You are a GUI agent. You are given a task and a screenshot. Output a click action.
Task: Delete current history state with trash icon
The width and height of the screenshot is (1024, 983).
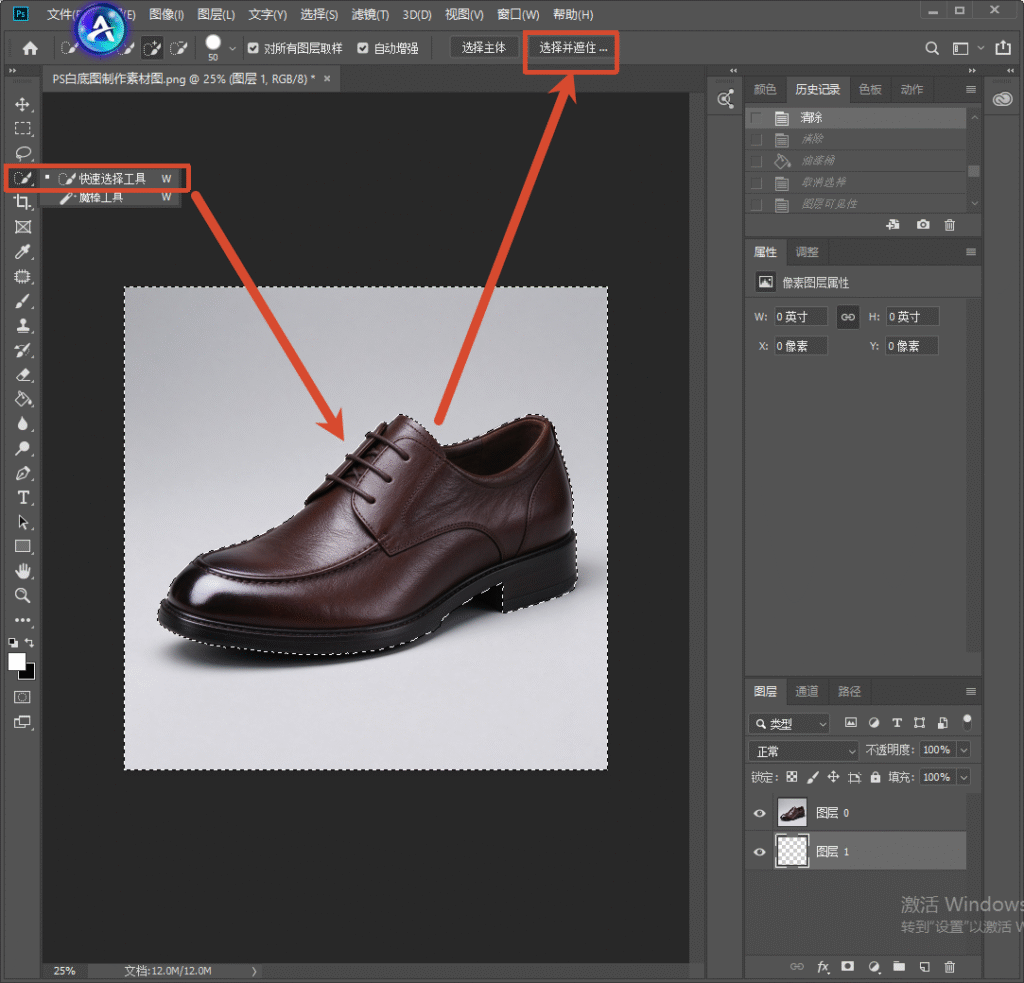[950, 225]
